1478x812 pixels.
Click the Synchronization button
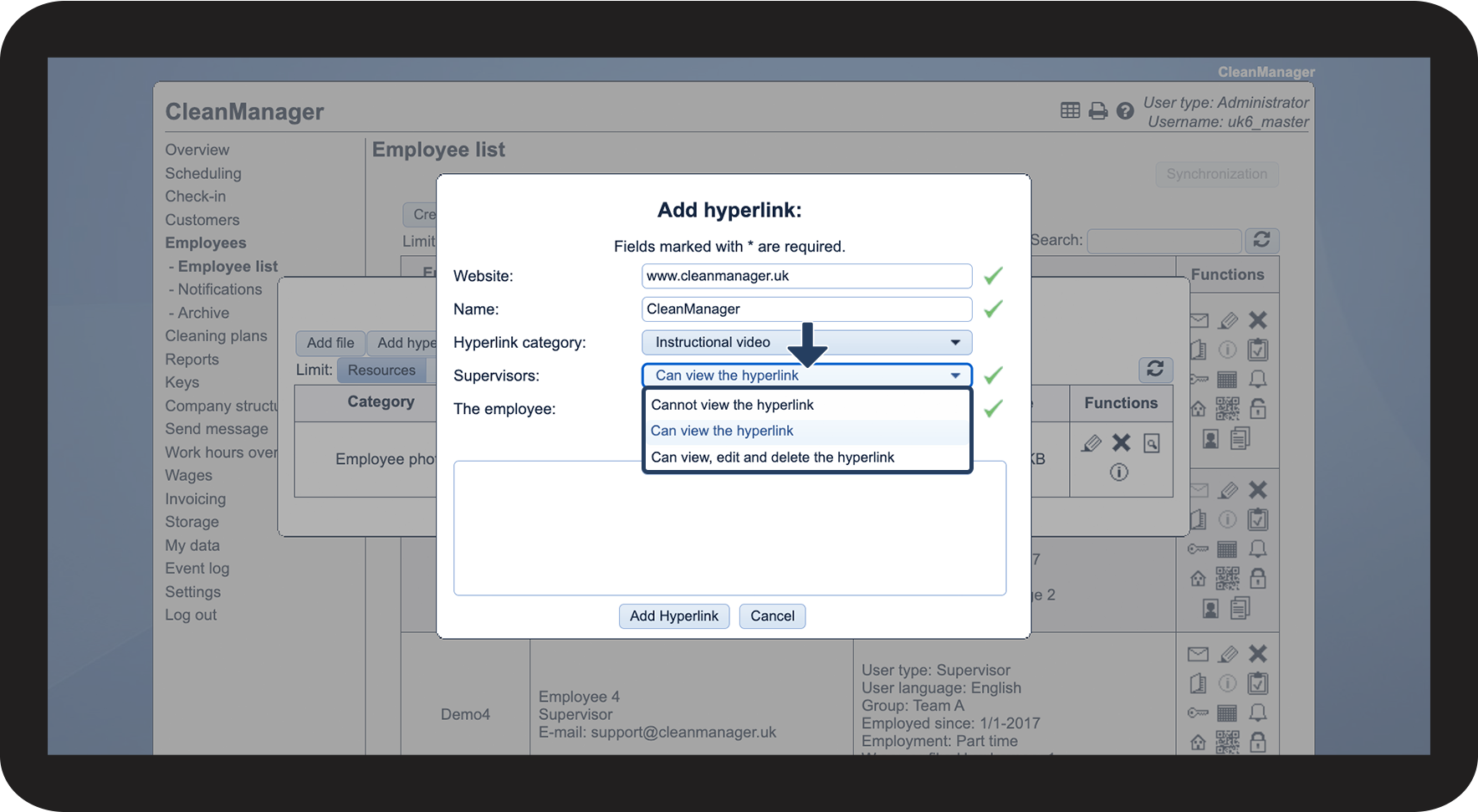1217,174
